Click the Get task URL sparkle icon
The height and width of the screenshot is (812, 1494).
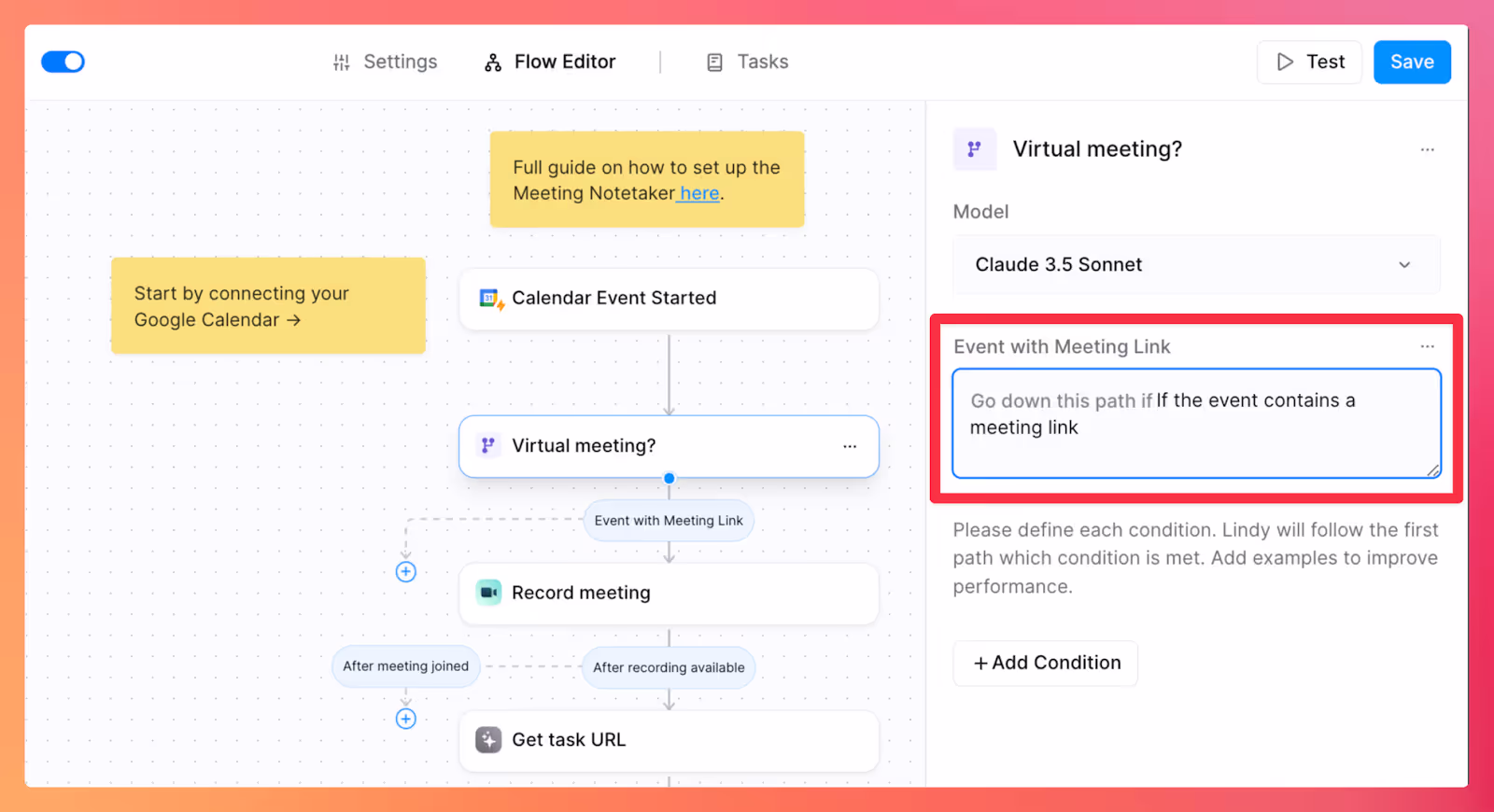(x=488, y=740)
